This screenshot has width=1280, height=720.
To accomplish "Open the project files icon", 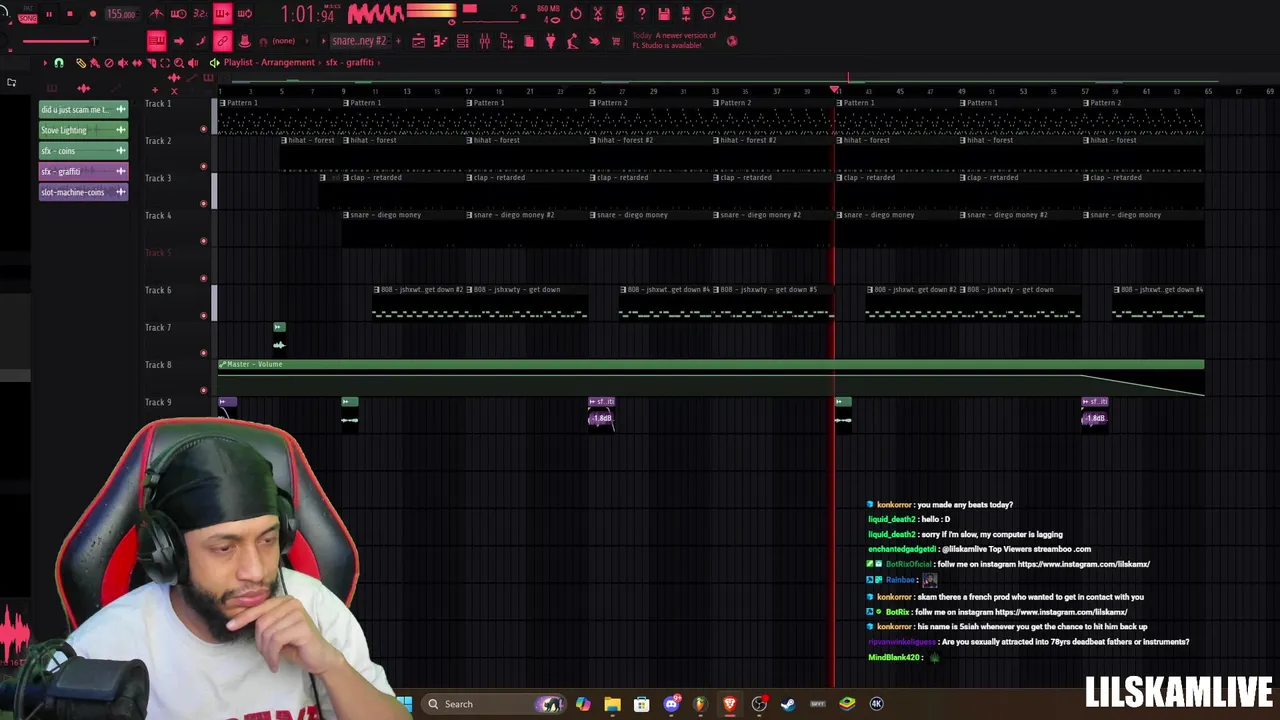I will pyautogui.click(x=529, y=41).
